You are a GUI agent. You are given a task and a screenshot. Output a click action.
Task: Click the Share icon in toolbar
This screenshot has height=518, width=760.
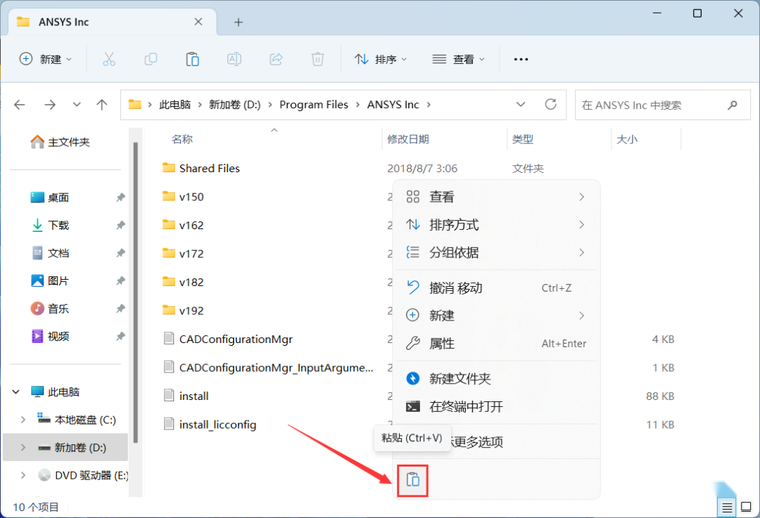pos(276,59)
